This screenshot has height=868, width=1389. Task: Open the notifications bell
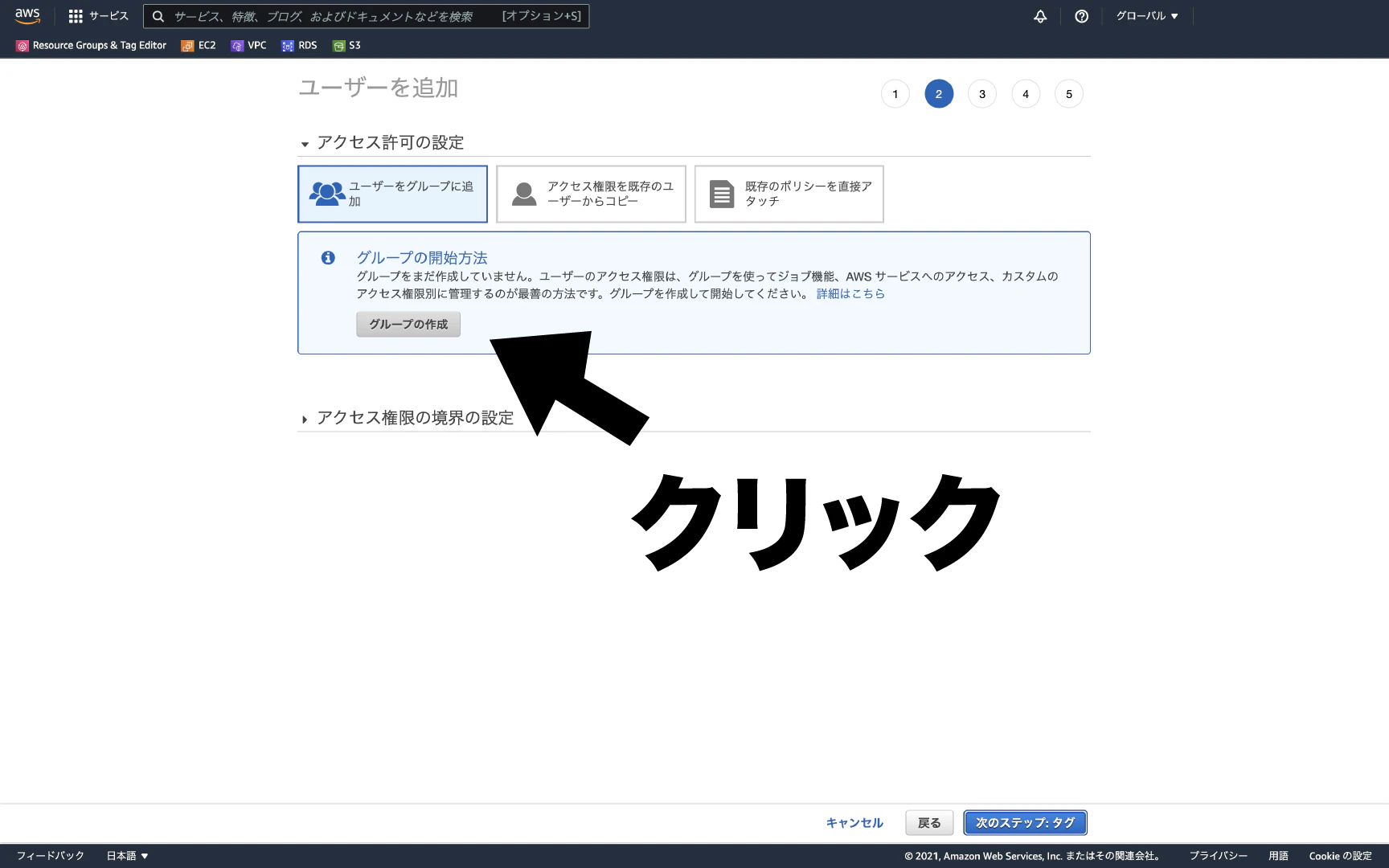(x=1040, y=16)
